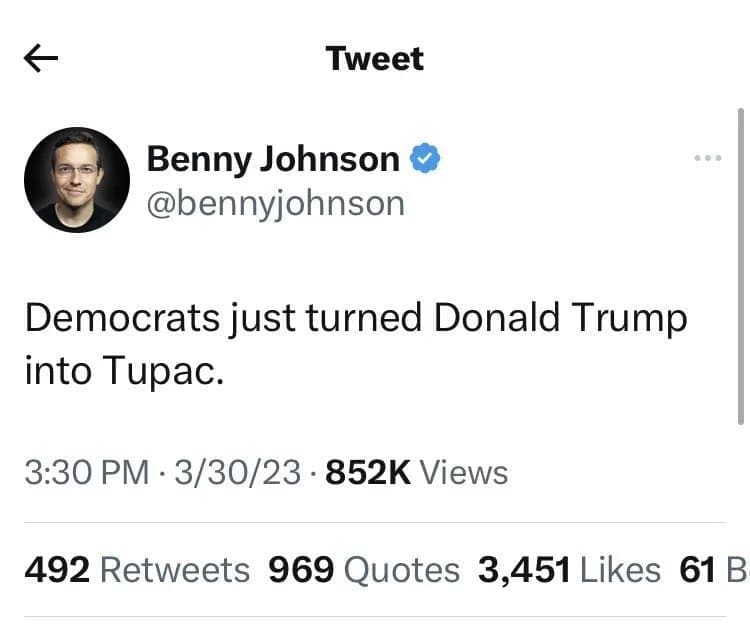This screenshot has width=750, height=636.
Task: View the 492 Retweets list
Action: pos(136,570)
